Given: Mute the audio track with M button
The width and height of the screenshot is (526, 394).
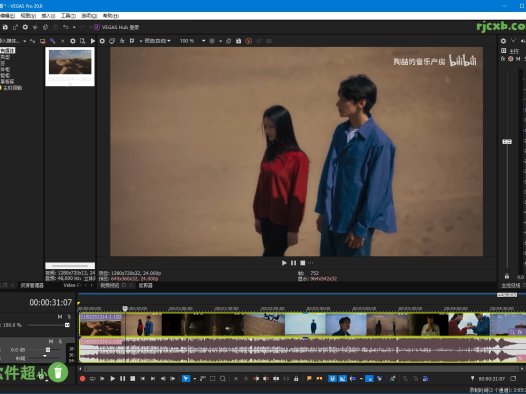Looking at the screenshot, I should click(x=51, y=341).
